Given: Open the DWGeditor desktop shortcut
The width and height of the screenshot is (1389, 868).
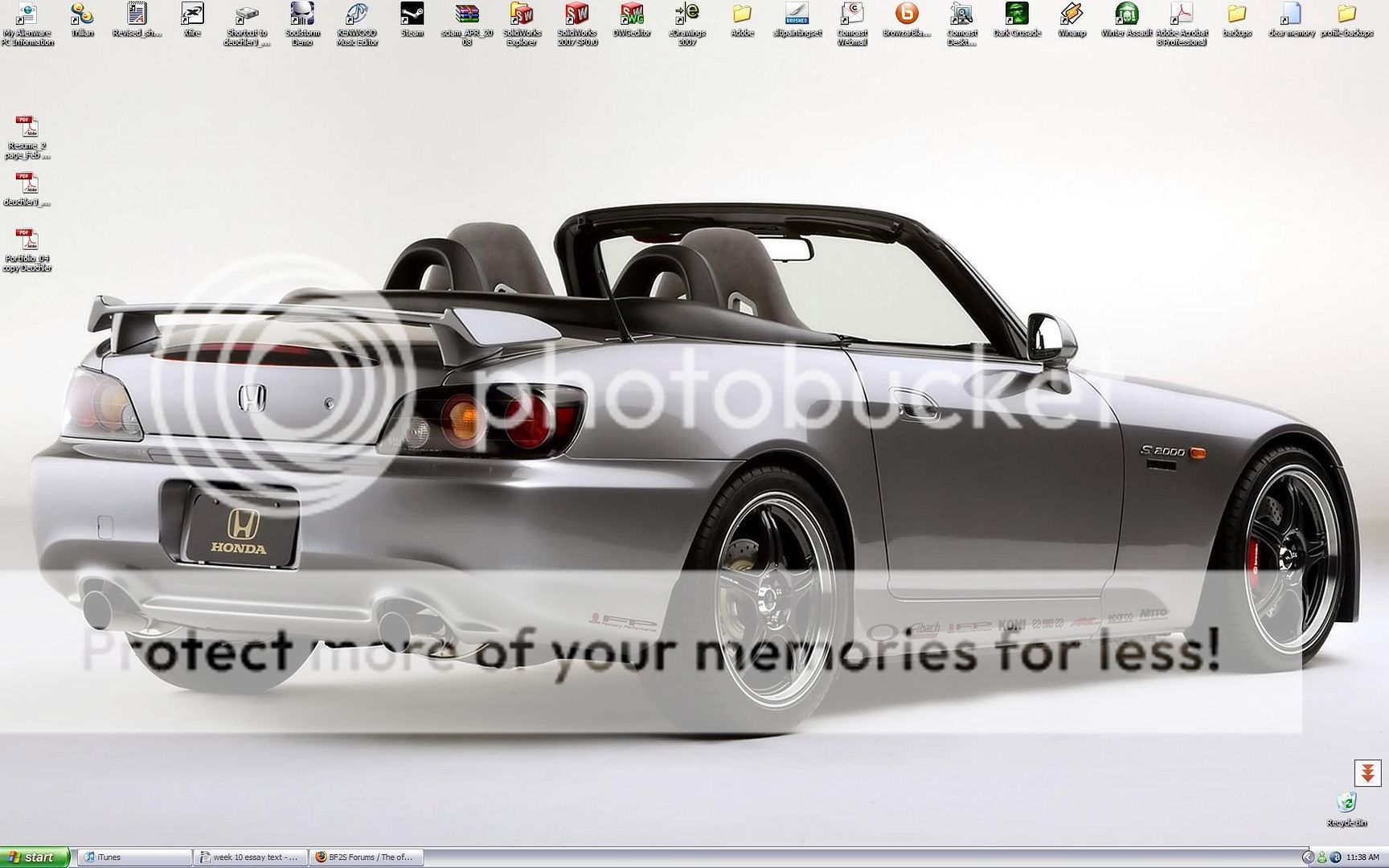Looking at the screenshot, I should coord(632,20).
